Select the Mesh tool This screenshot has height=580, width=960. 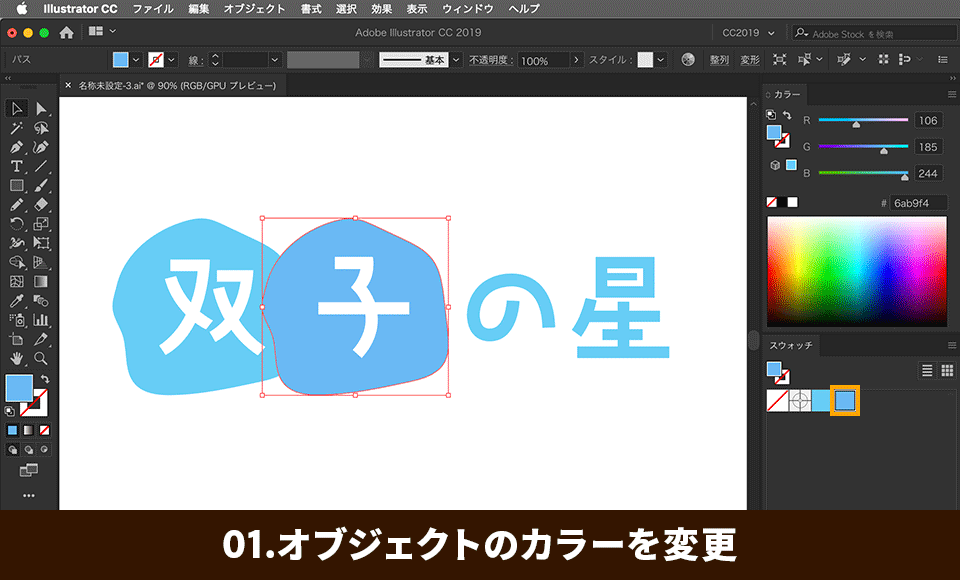pos(17,281)
